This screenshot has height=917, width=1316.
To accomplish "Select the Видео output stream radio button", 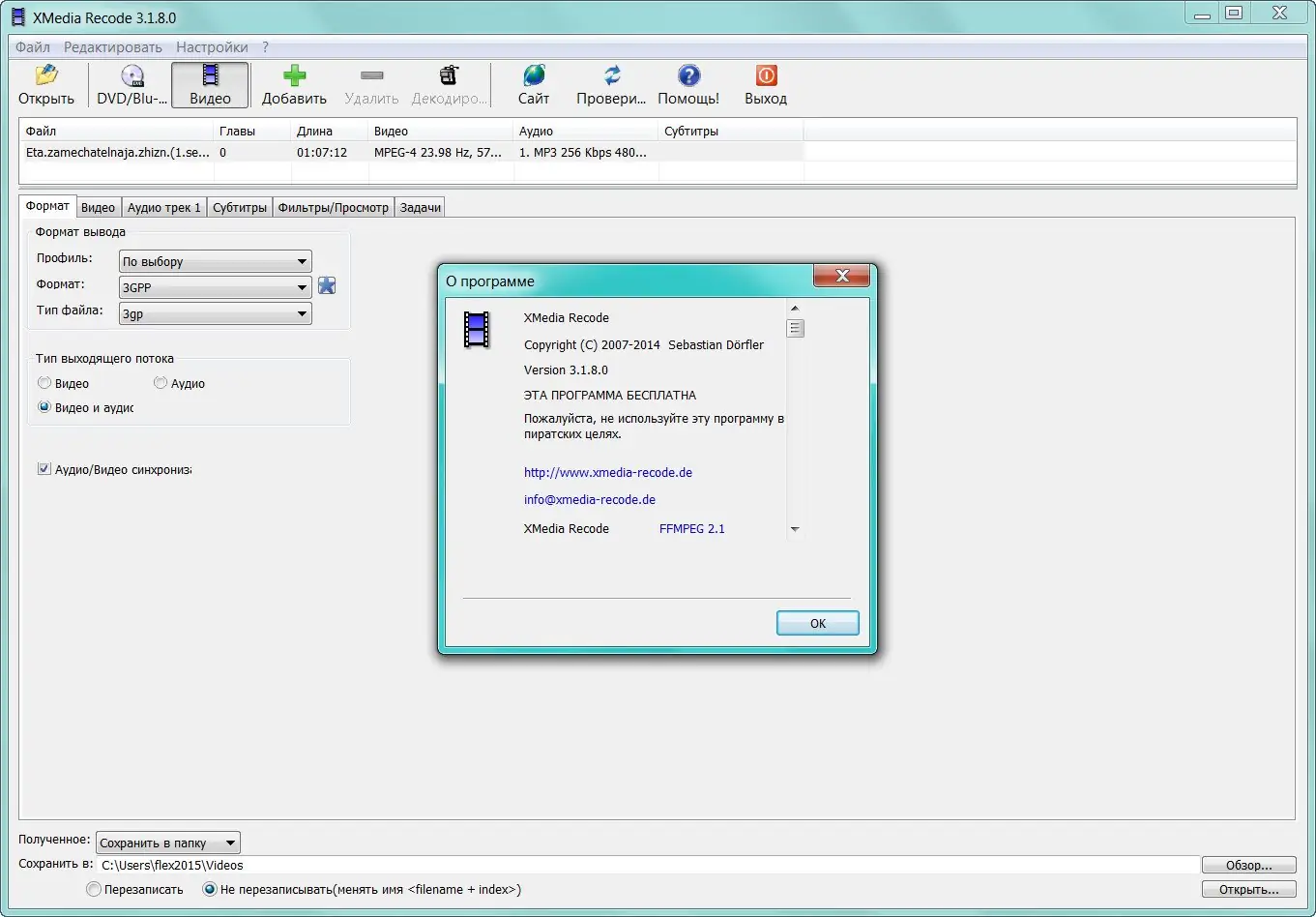I will (44, 383).
